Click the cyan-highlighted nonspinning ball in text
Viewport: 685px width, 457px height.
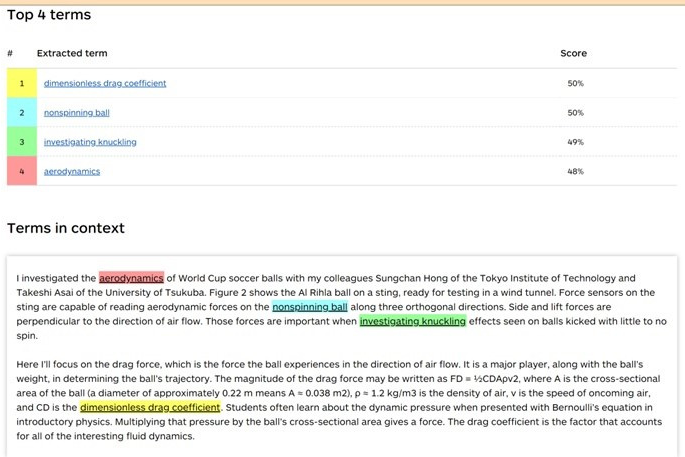coord(310,307)
